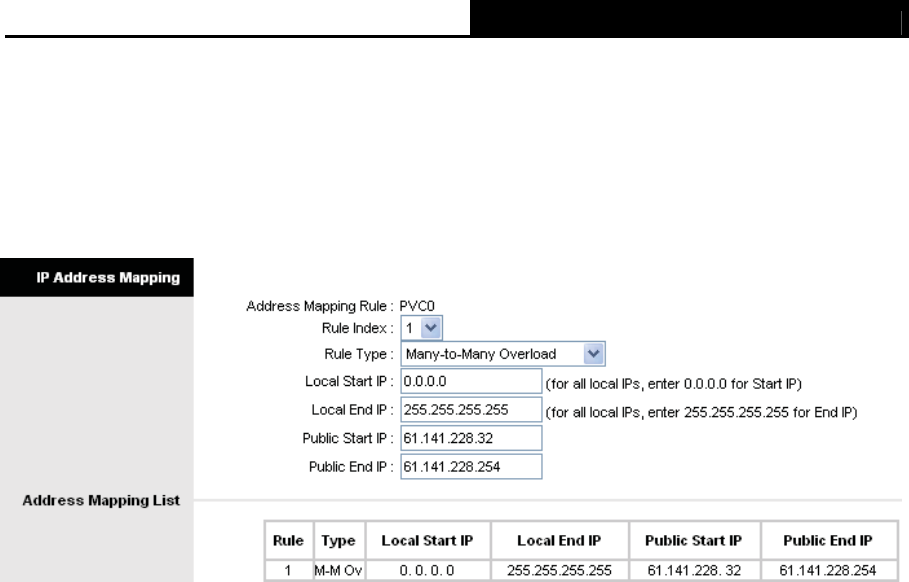Click the Public End IP field label

coord(351,467)
